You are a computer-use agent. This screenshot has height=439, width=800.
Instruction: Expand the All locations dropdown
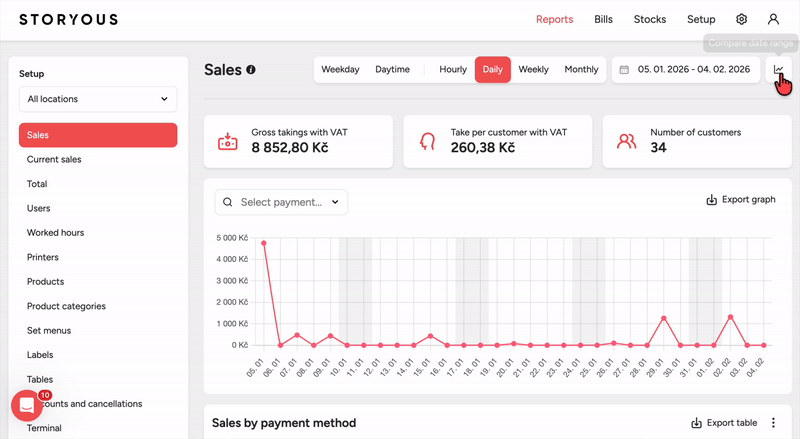tap(98, 99)
